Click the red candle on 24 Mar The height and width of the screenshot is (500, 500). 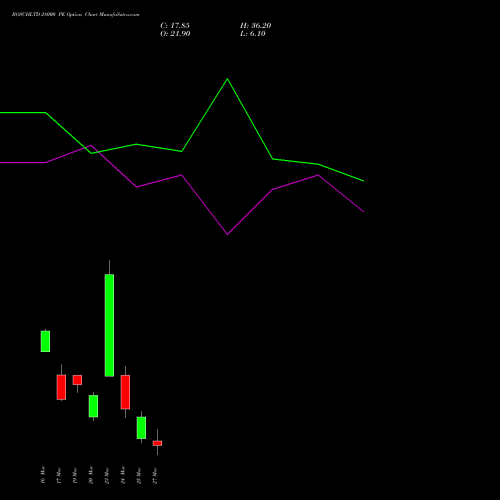(125, 392)
